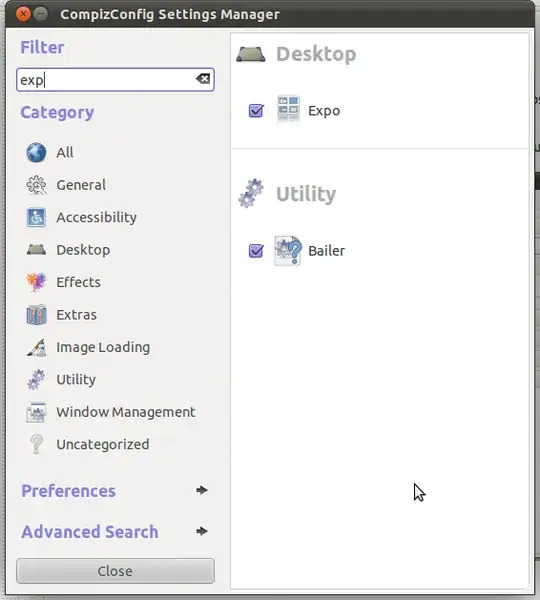The image size is (540, 600).
Task: Select the Window Management category label
Action: tap(126, 412)
